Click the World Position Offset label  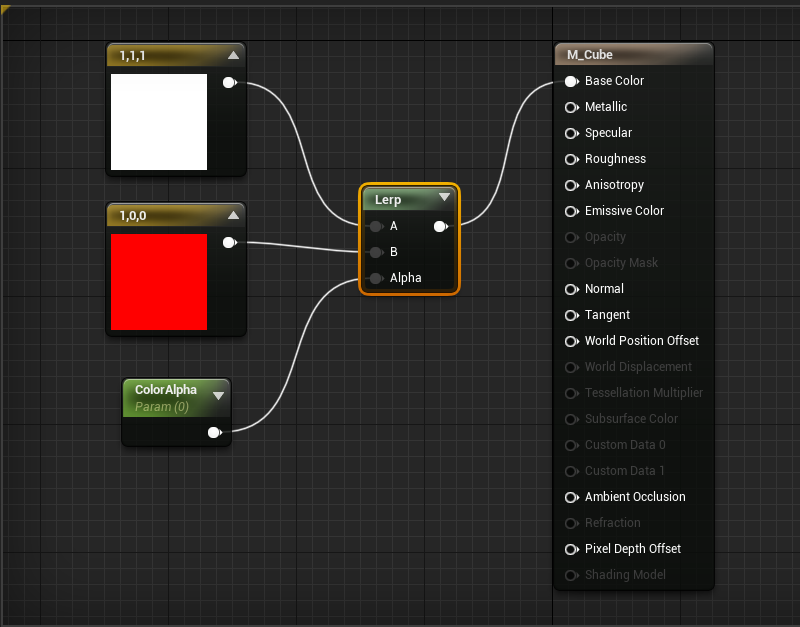pyautogui.click(x=642, y=341)
